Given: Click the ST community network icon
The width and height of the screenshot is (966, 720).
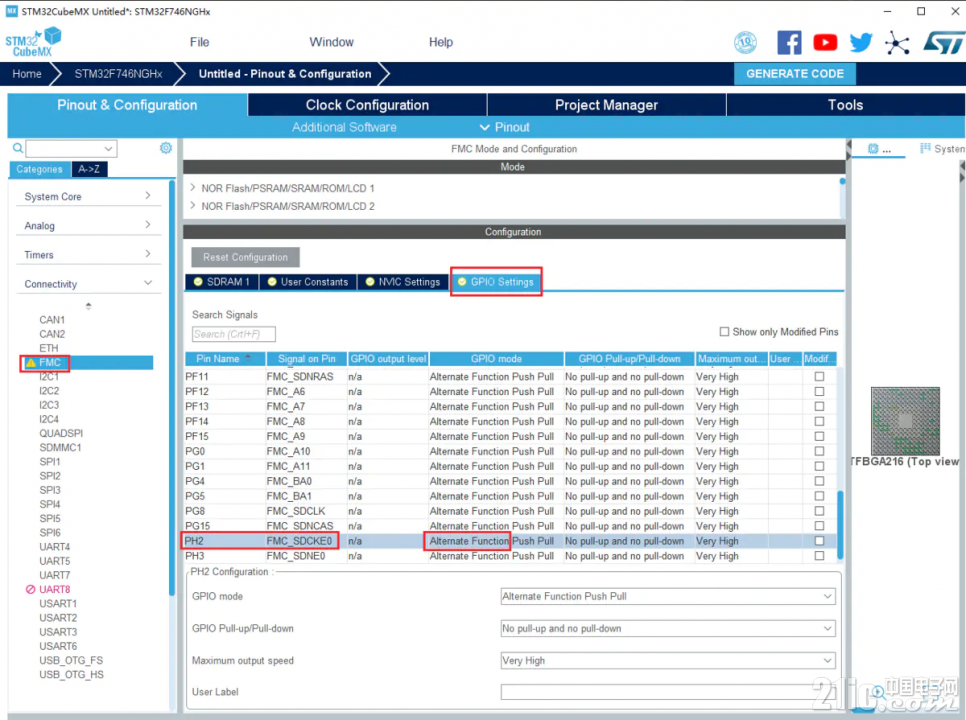Looking at the screenshot, I should 897,42.
